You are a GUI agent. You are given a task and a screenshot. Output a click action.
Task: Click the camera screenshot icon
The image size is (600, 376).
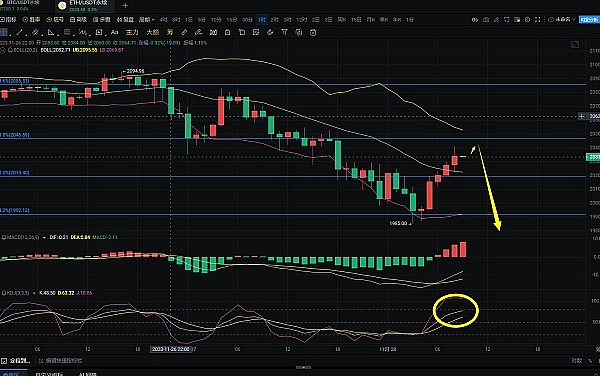(486, 20)
